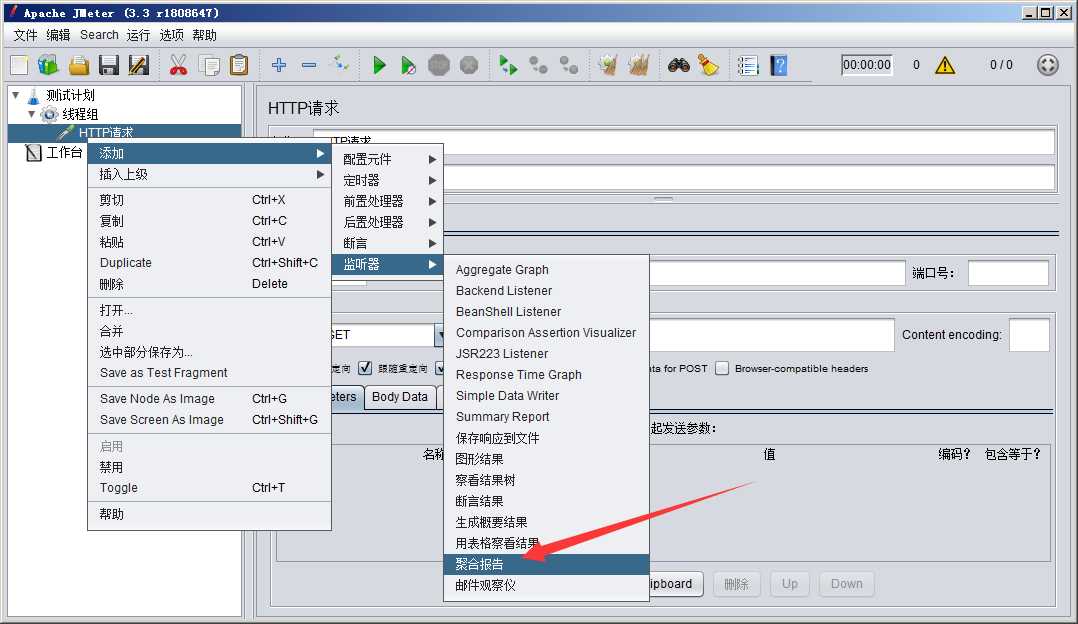Open the HTTP method dropdown
Screen dimensions: 1078x624
(439, 335)
